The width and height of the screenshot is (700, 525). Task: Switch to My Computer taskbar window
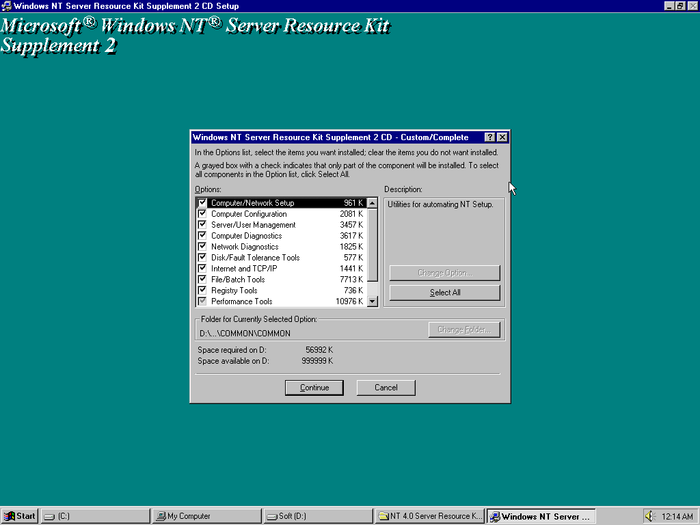click(x=205, y=516)
